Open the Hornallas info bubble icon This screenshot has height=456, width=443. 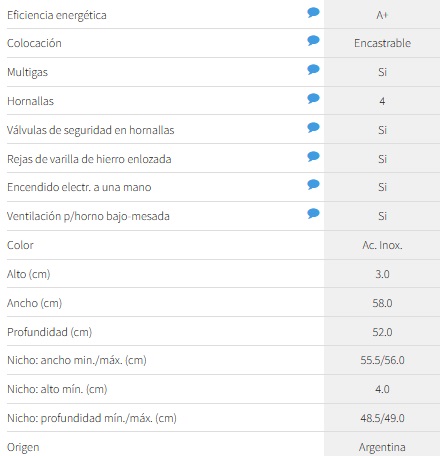pyautogui.click(x=313, y=99)
